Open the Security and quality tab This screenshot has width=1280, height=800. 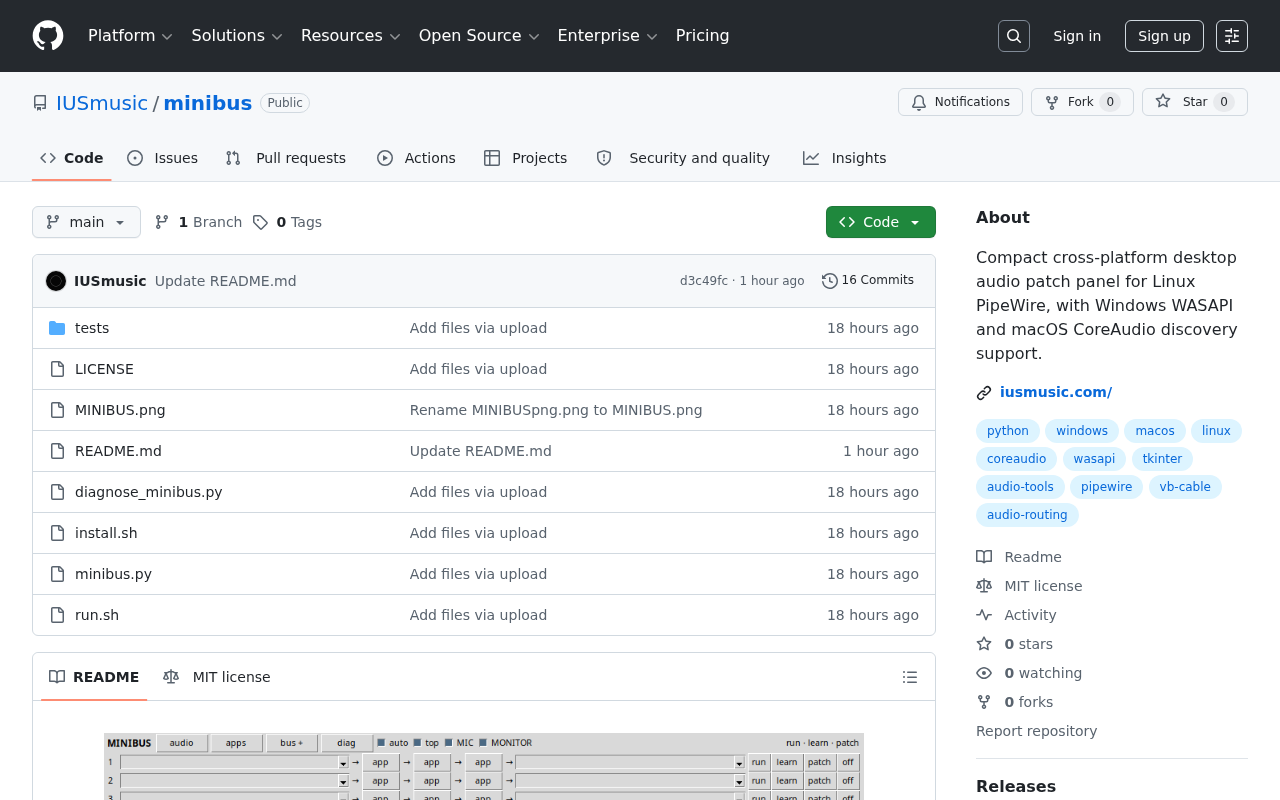(683, 158)
